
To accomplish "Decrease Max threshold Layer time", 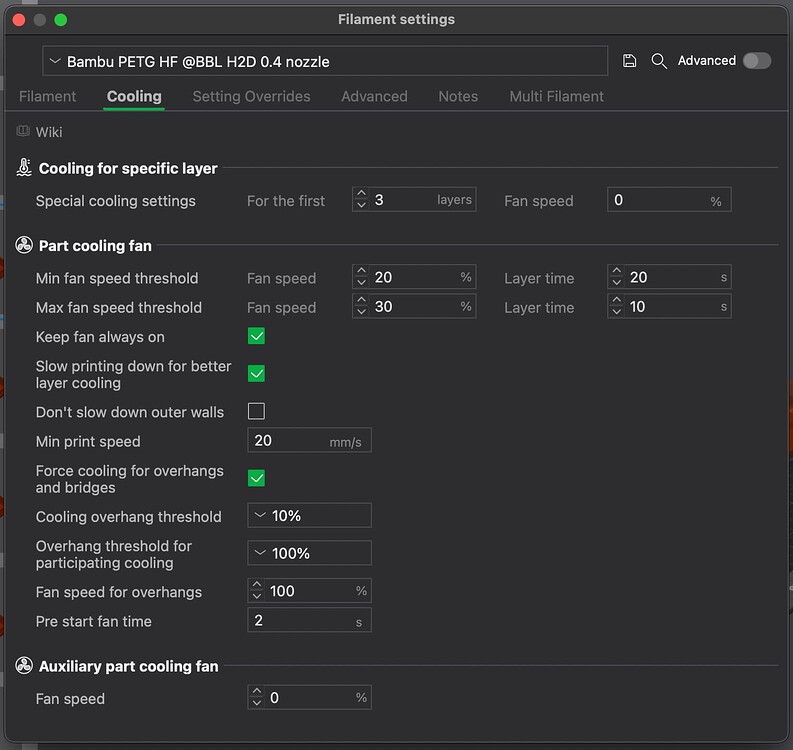I will coord(616,312).
